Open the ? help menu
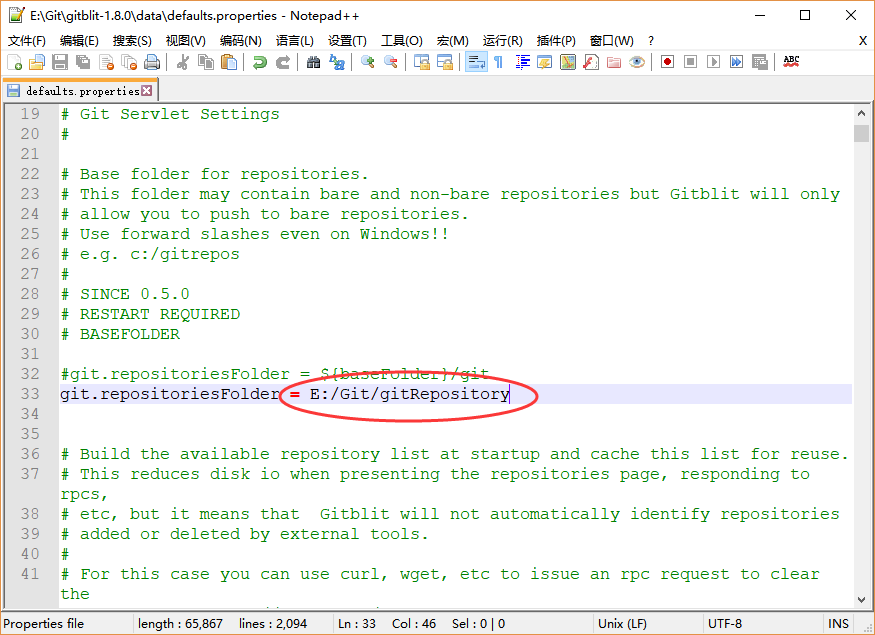This screenshot has height=635, width=875. tap(651, 41)
